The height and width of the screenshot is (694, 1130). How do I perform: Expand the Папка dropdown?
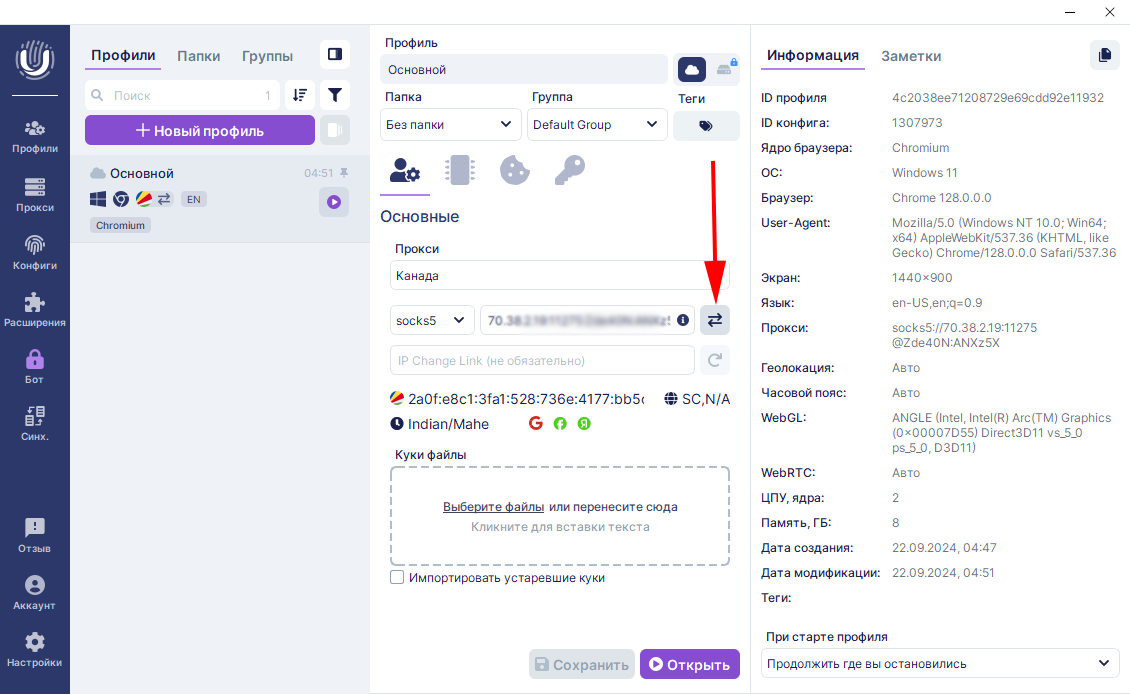450,125
